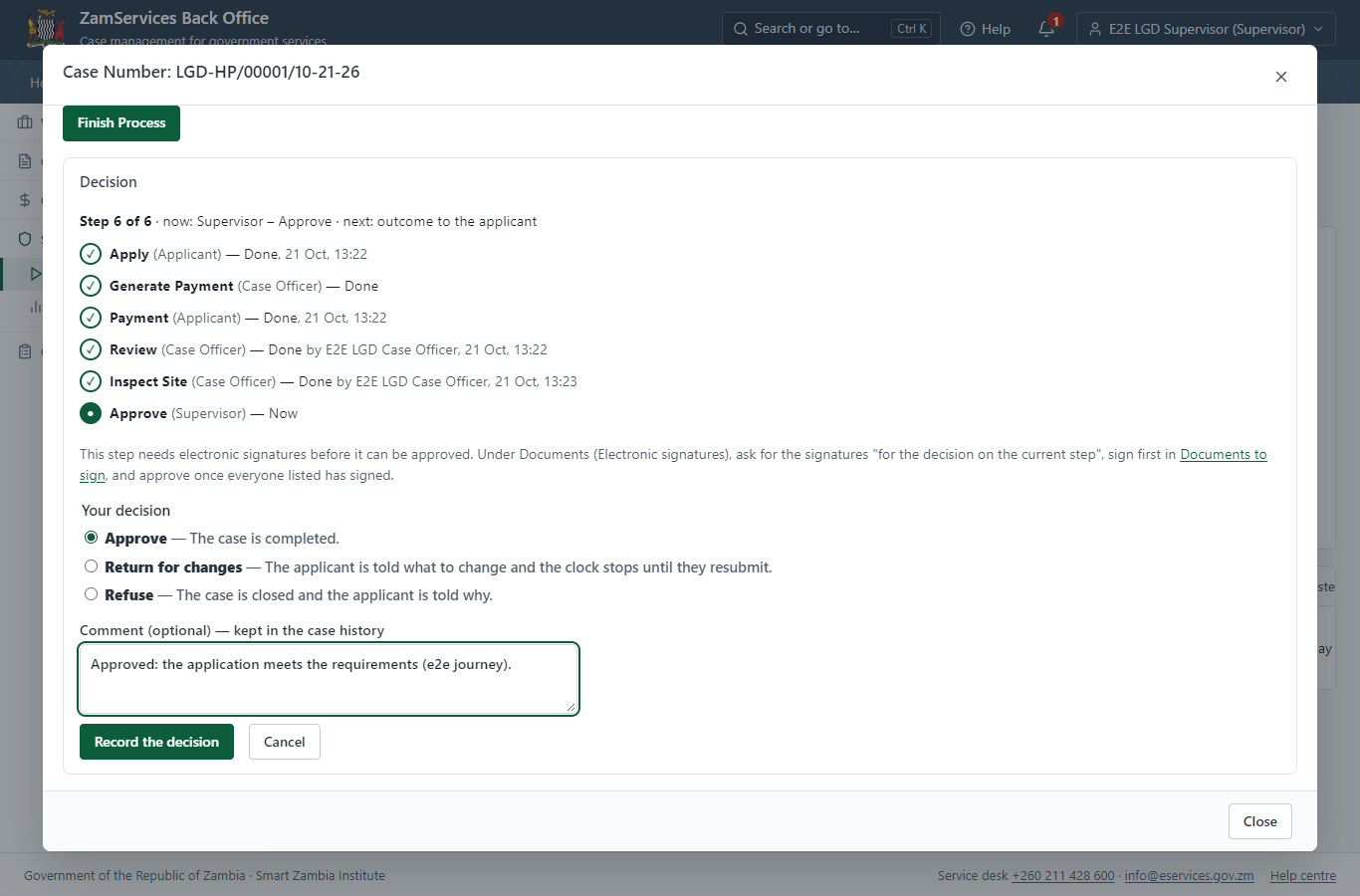Open the notifications bell in the top bar
The image size is (1360, 896).
coord(1046,29)
